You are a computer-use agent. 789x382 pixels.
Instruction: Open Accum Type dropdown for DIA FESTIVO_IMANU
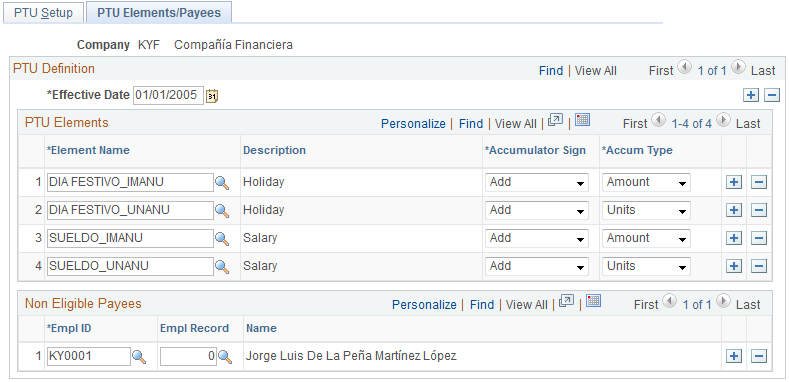647,182
